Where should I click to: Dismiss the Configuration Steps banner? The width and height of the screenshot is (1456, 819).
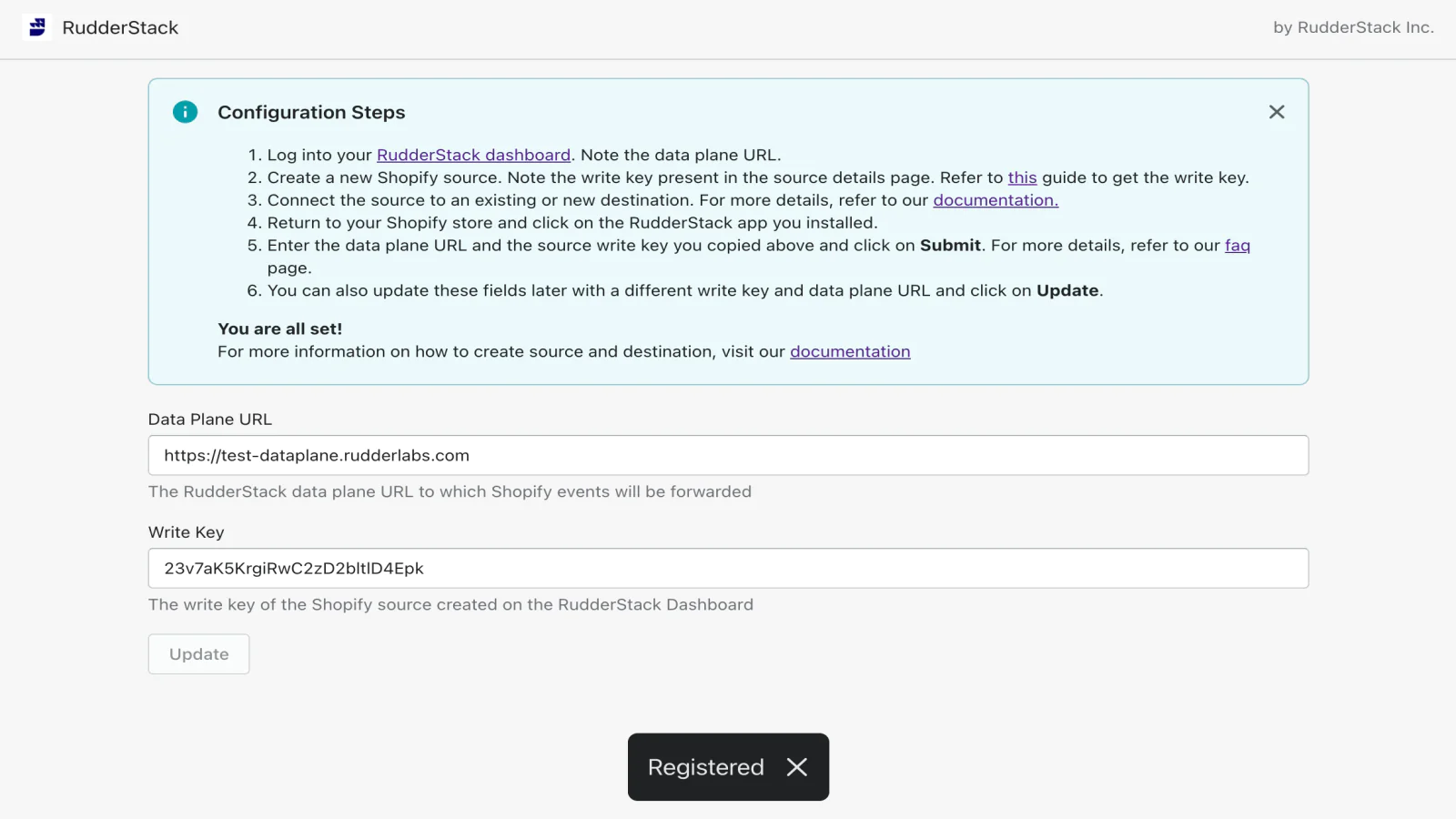point(1277,112)
